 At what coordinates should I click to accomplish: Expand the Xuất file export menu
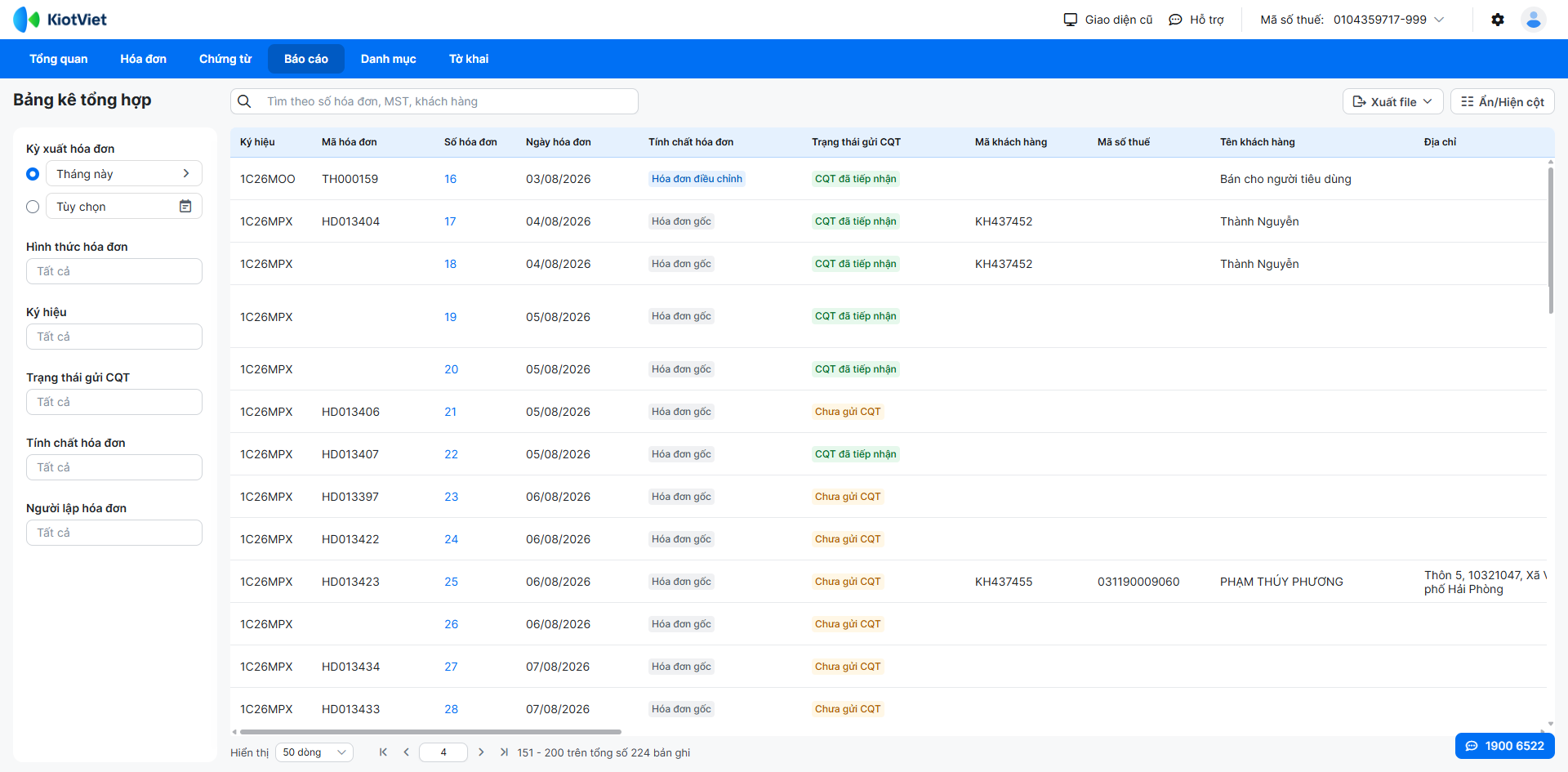(x=1393, y=101)
